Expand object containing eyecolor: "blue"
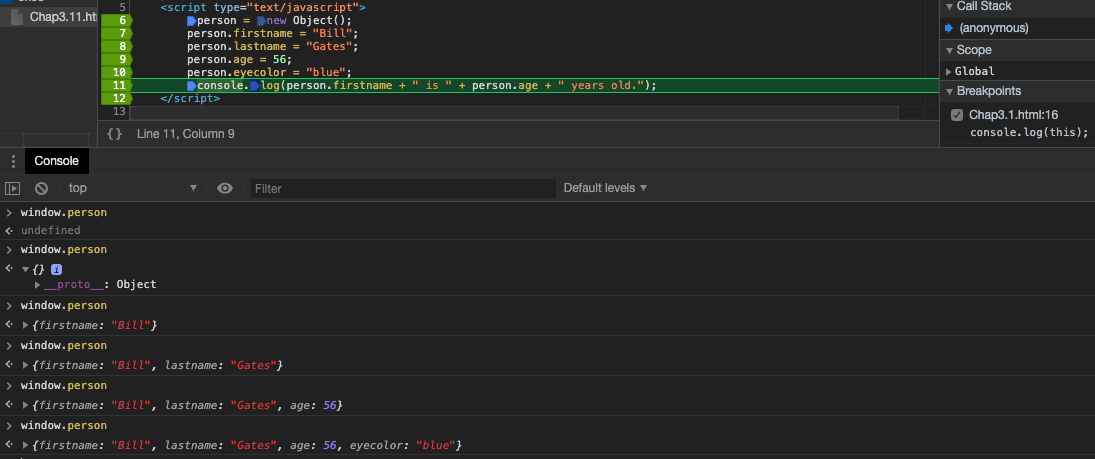This screenshot has height=459, width=1095. pyautogui.click(x=26, y=445)
